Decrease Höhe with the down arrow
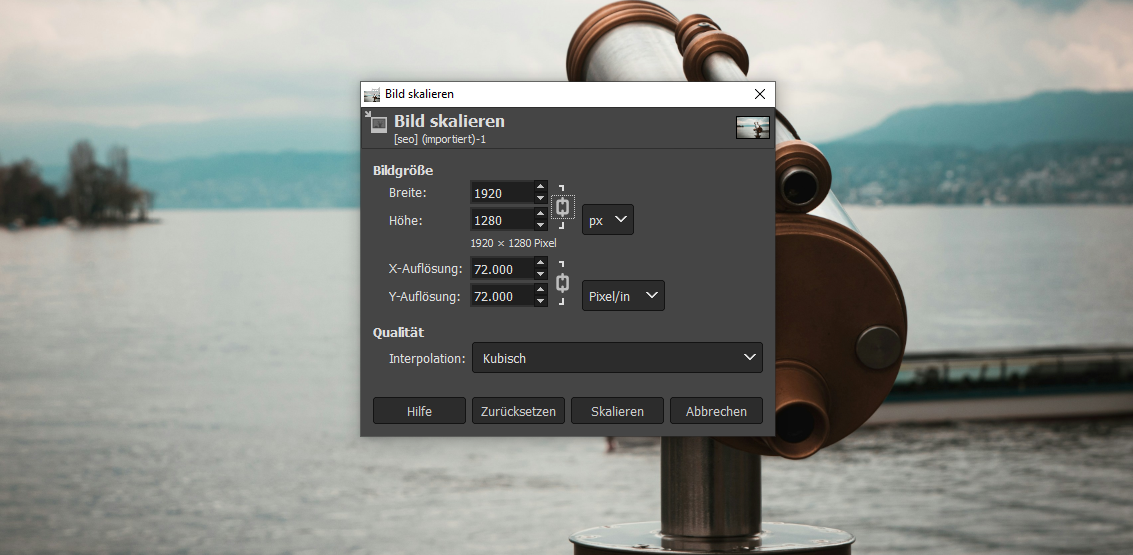The image size is (1133, 555). click(x=540, y=225)
